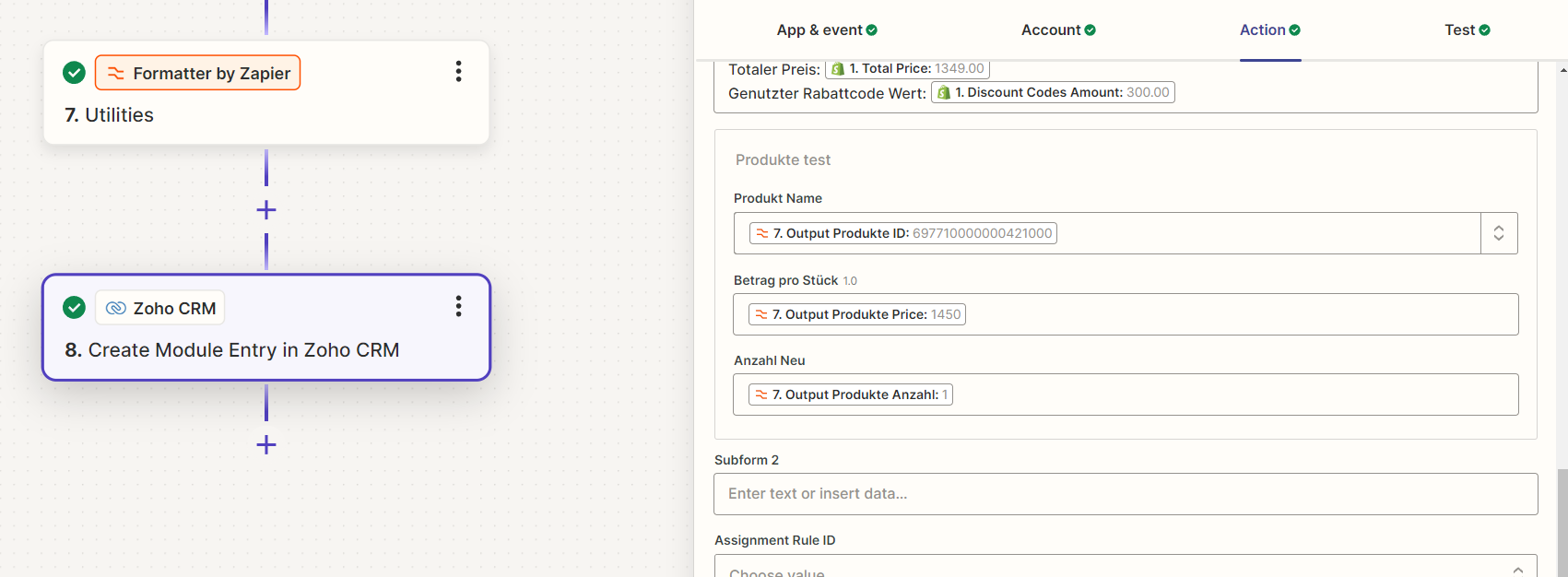Focus the Anzahl Neu field
The width and height of the screenshot is (1568, 577).
coord(1126,394)
